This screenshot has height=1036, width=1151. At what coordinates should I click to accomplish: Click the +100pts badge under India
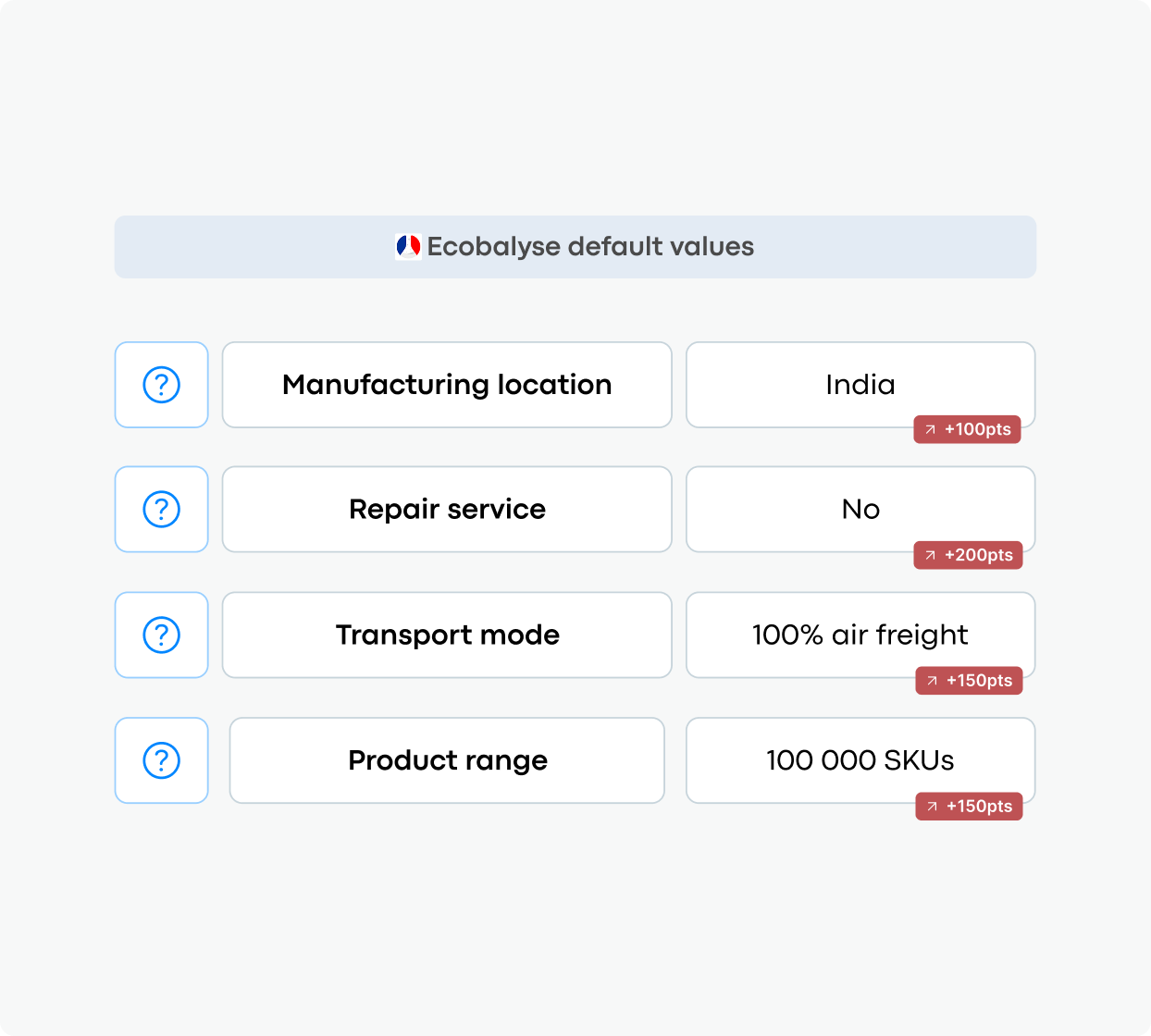pyautogui.click(x=967, y=430)
